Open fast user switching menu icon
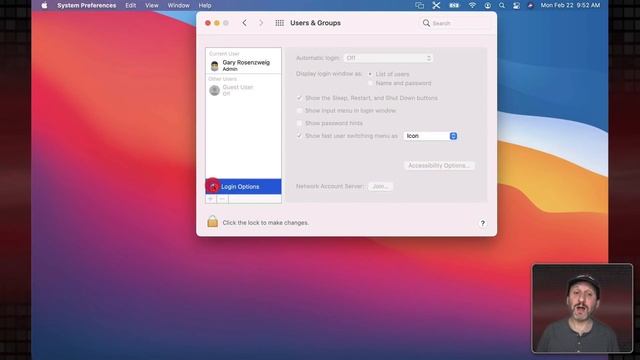This screenshot has width=640, height=360. [487, 5]
